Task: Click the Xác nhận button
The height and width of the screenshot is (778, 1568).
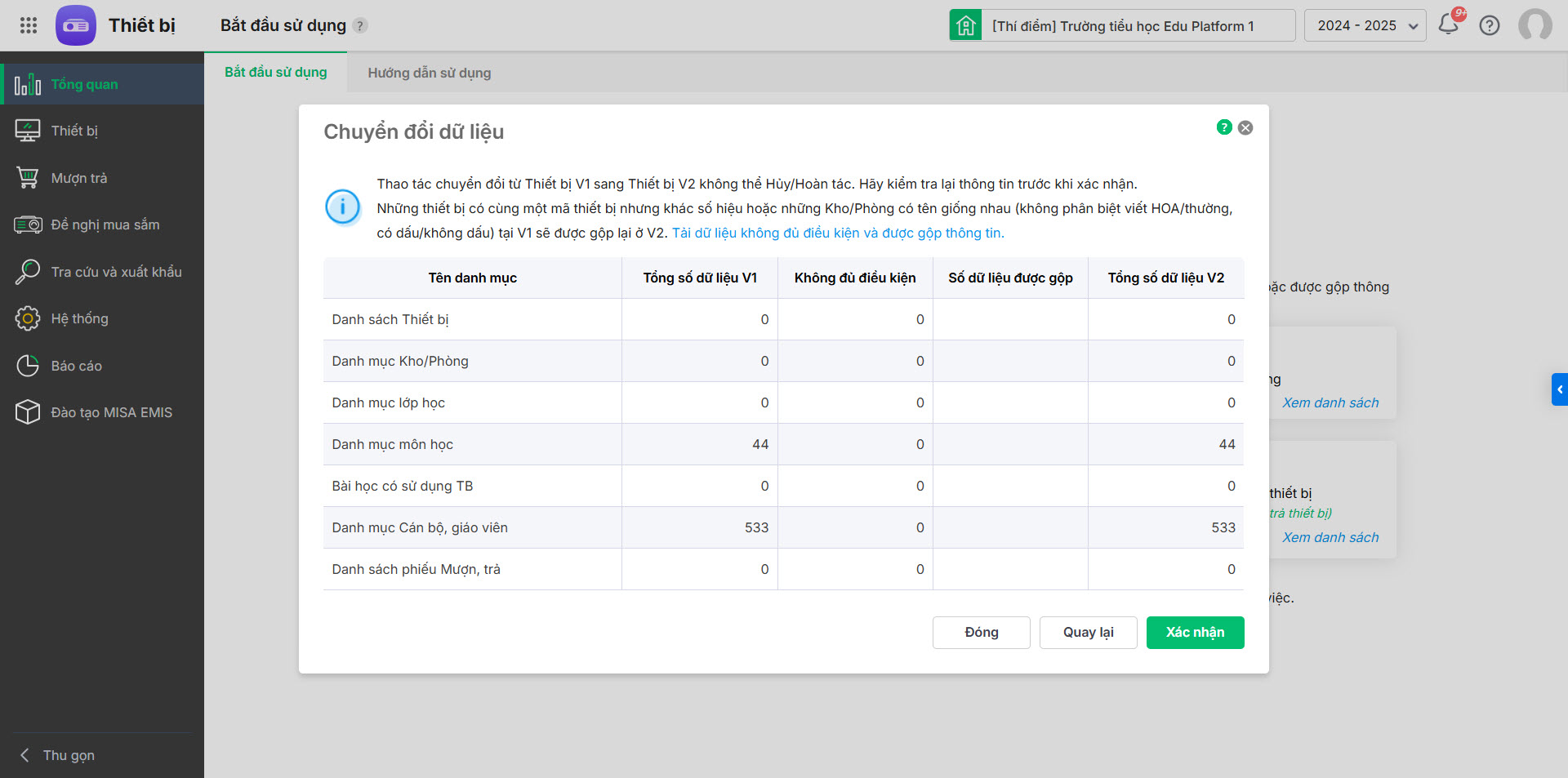Action: 1195,633
